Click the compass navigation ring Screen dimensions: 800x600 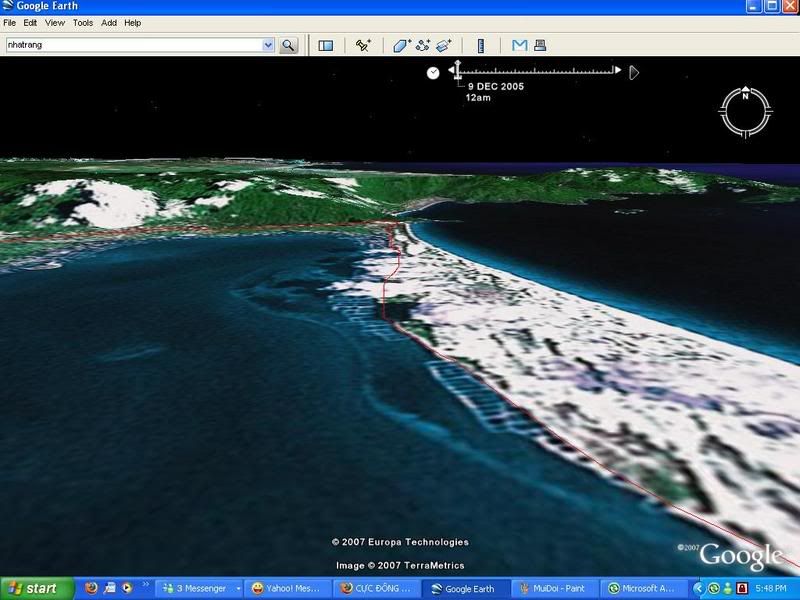pos(745,112)
